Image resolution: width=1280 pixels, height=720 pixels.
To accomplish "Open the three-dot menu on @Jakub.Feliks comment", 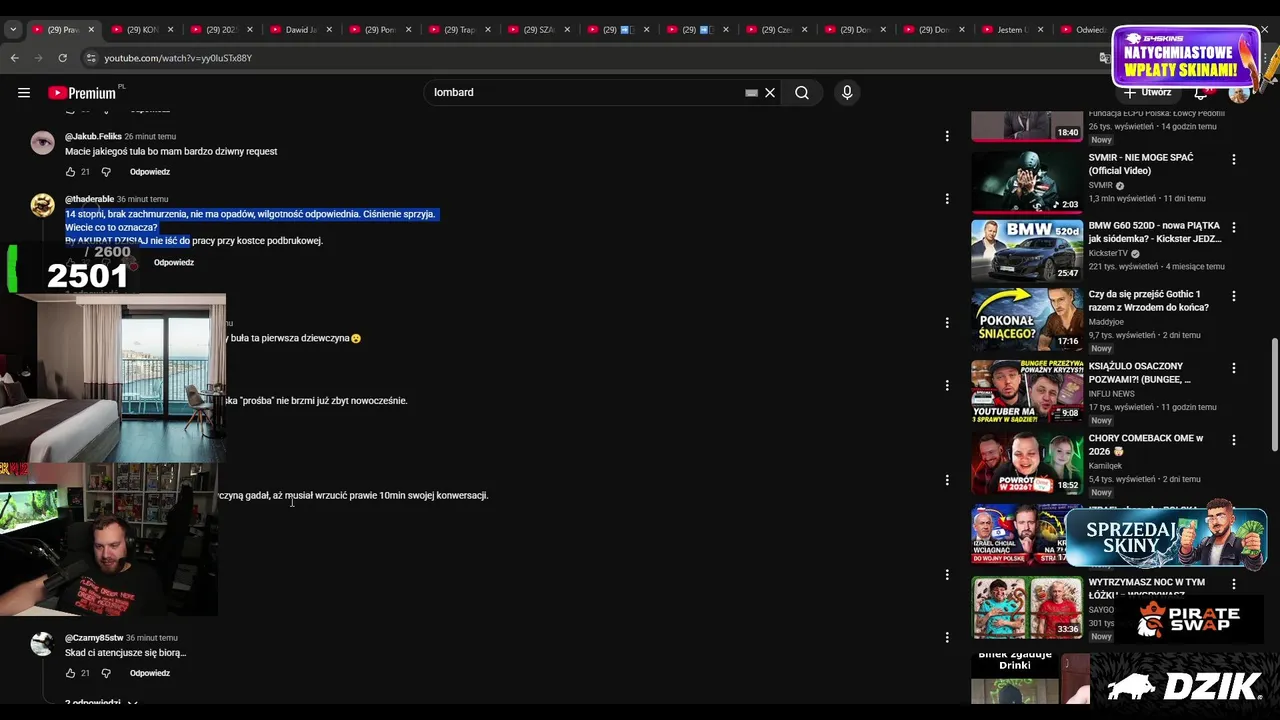I will click(947, 136).
